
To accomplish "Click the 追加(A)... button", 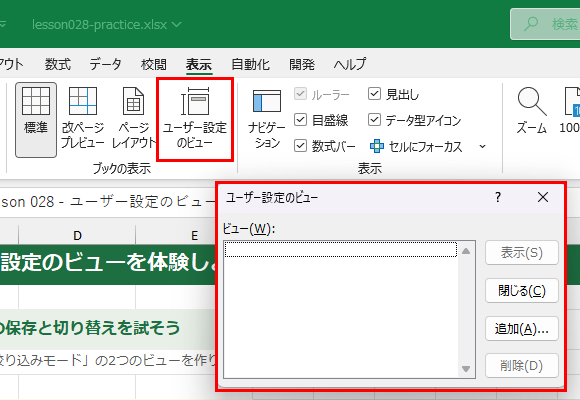I will [x=522, y=328].
